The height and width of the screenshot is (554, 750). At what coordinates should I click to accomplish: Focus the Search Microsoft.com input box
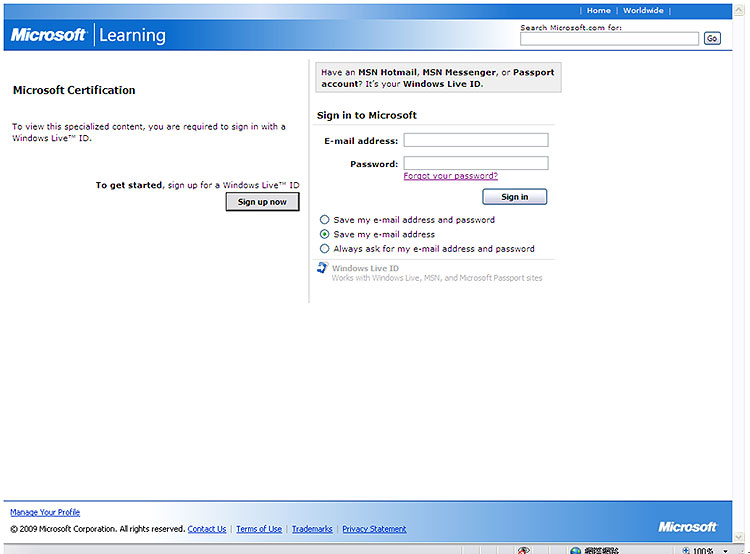pyautogui.click(x=609, y=39)
